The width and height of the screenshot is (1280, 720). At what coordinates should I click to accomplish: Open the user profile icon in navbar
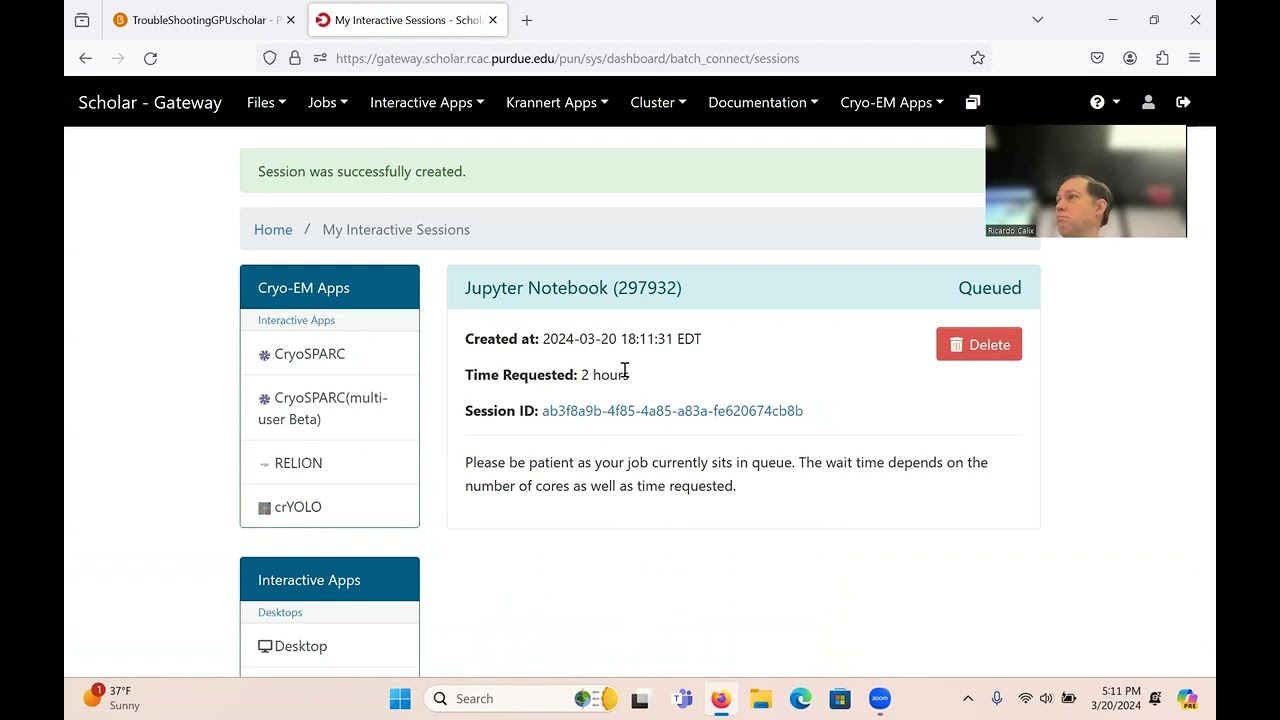[1148, 102]
